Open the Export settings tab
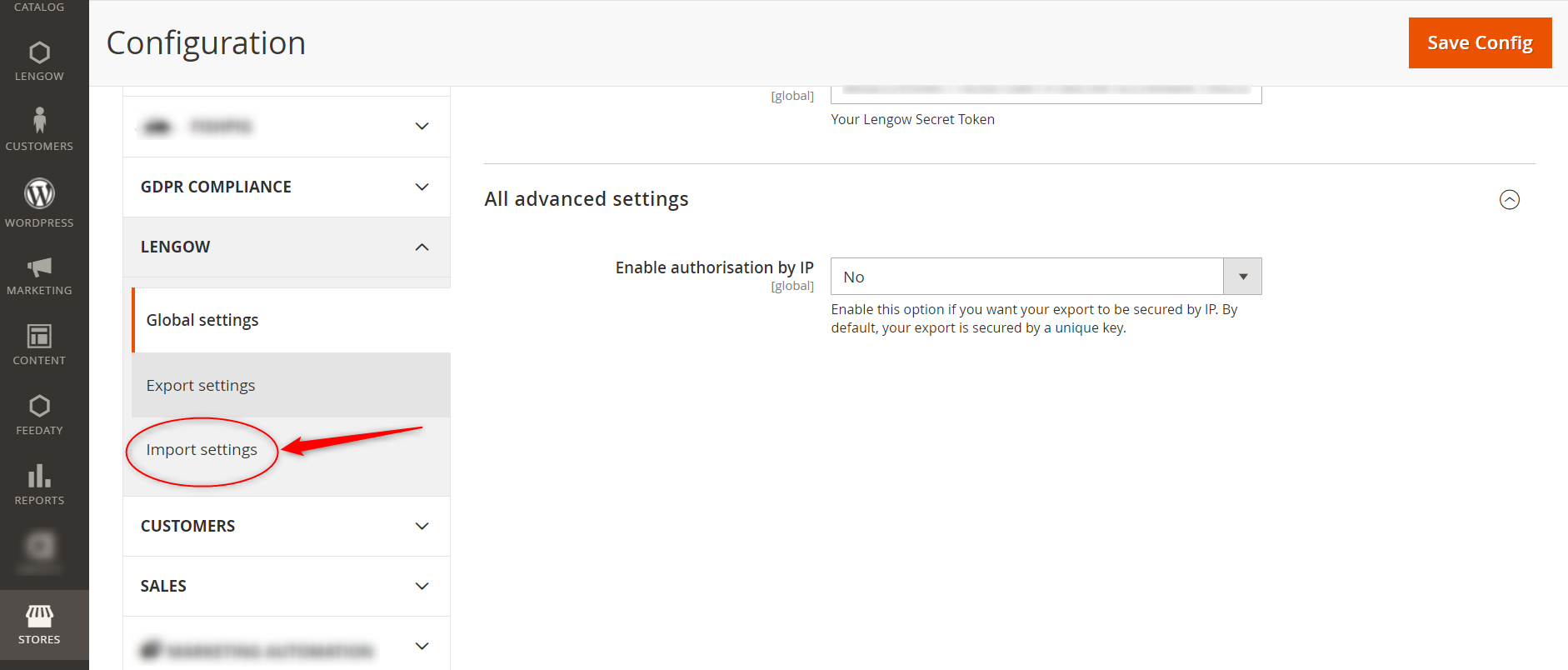 pos(201,386)
